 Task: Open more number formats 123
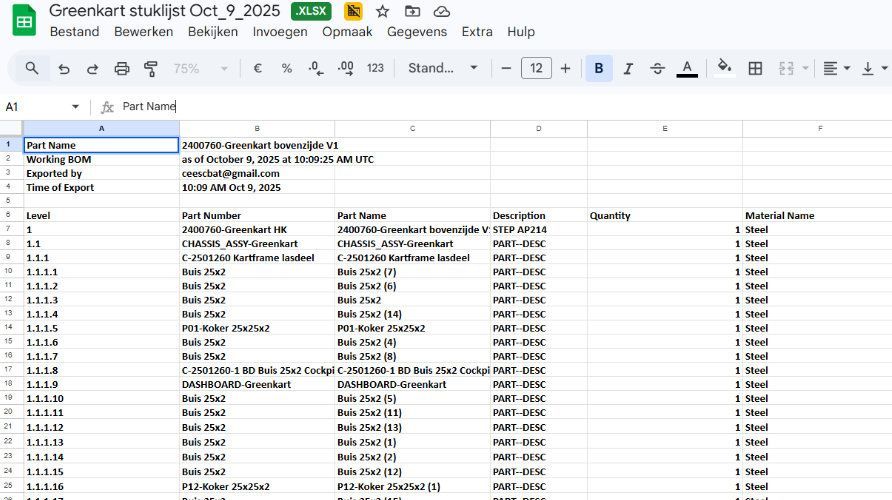tap(375, 68)
